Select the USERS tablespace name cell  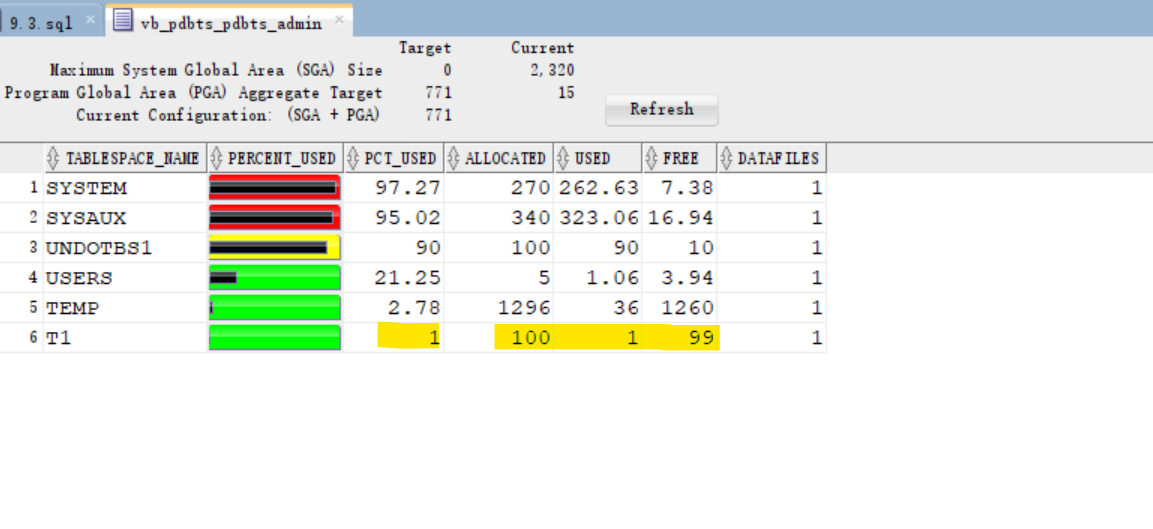[125, 279]
